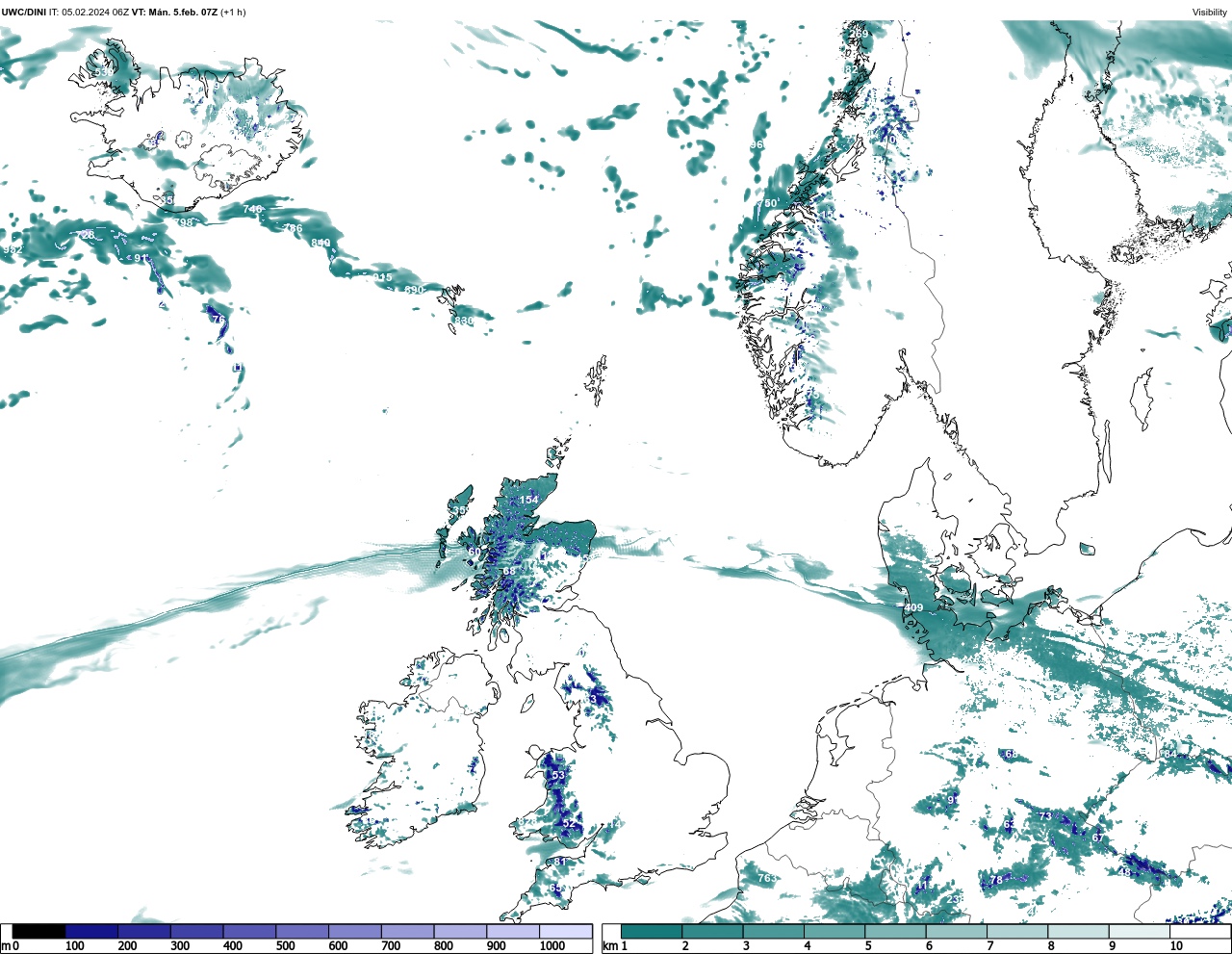Click the 7–8 km legend swatch
Image resolution: width=1232 pixels, height=954 pixels.
(x=1017, y=931)
